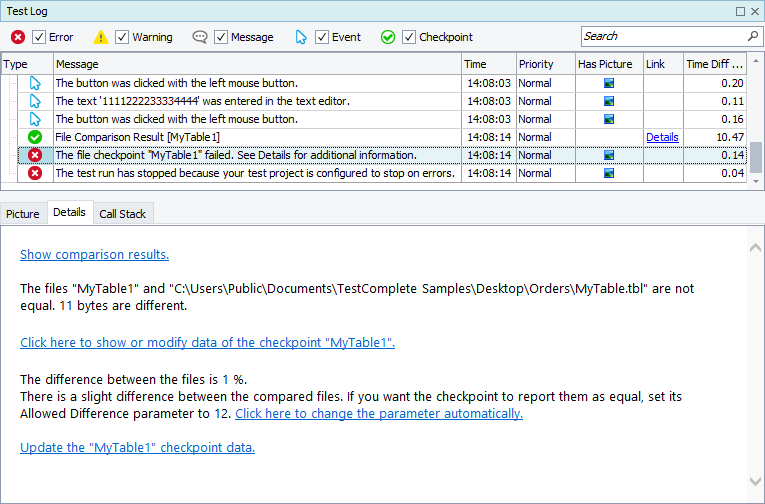Click picture icon in failed checkpoint row
This screenshot has width=765, height=504.
pyautogui.click(x=608, y=155)
